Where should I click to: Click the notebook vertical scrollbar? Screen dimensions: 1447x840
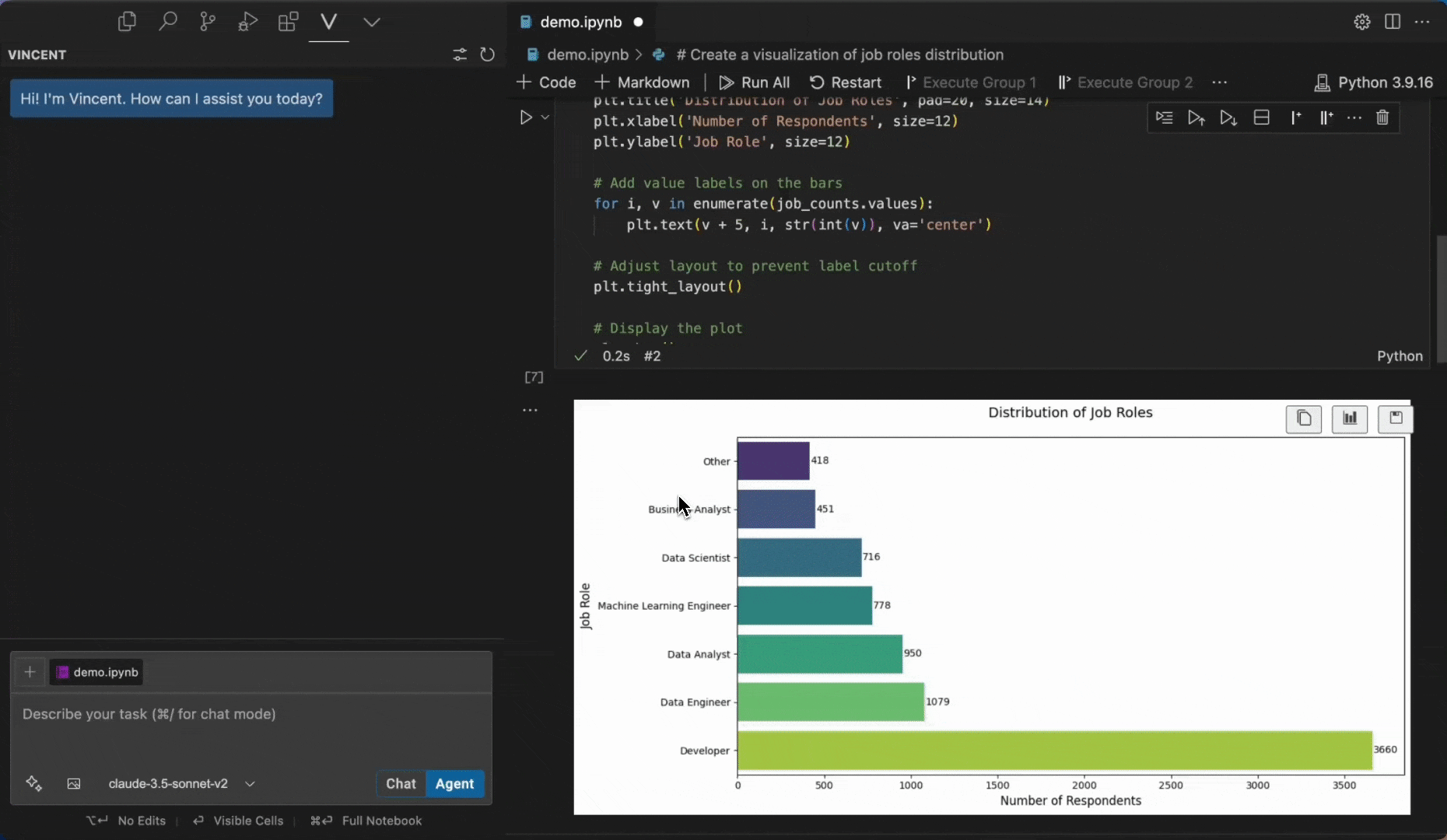[1440, 299]
